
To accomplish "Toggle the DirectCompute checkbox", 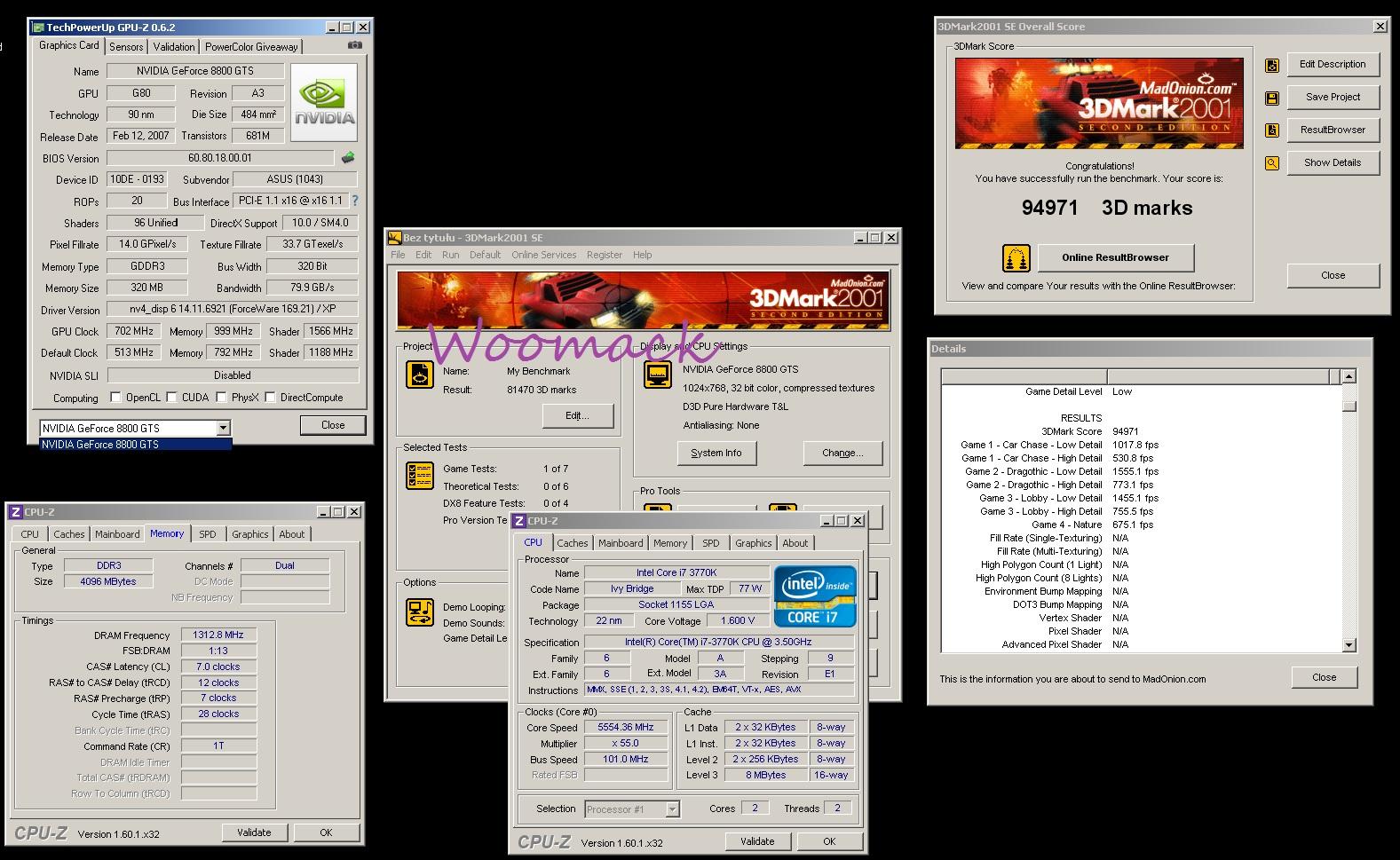I will point(270,397).
